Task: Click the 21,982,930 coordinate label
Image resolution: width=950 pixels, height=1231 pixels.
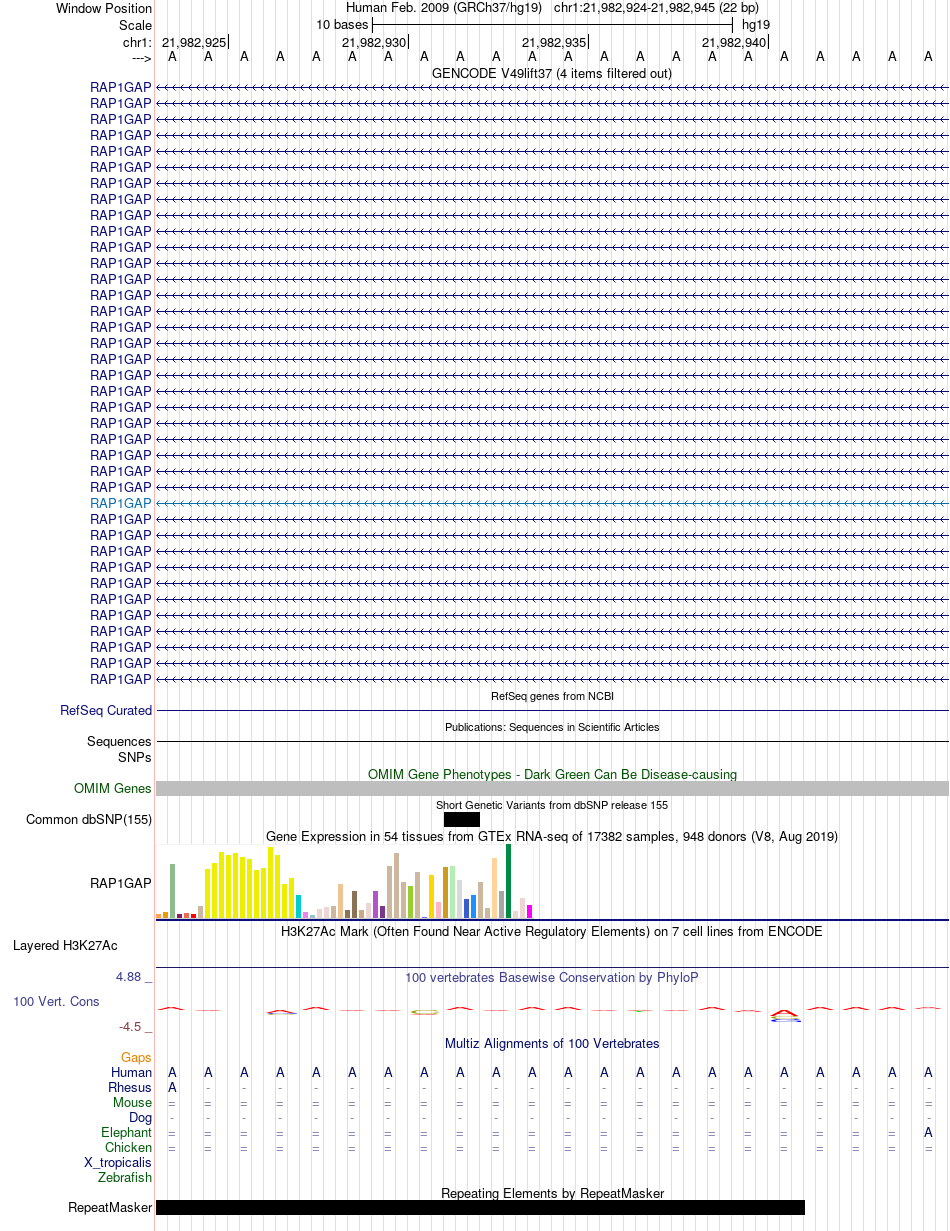Action: point(374,42)
